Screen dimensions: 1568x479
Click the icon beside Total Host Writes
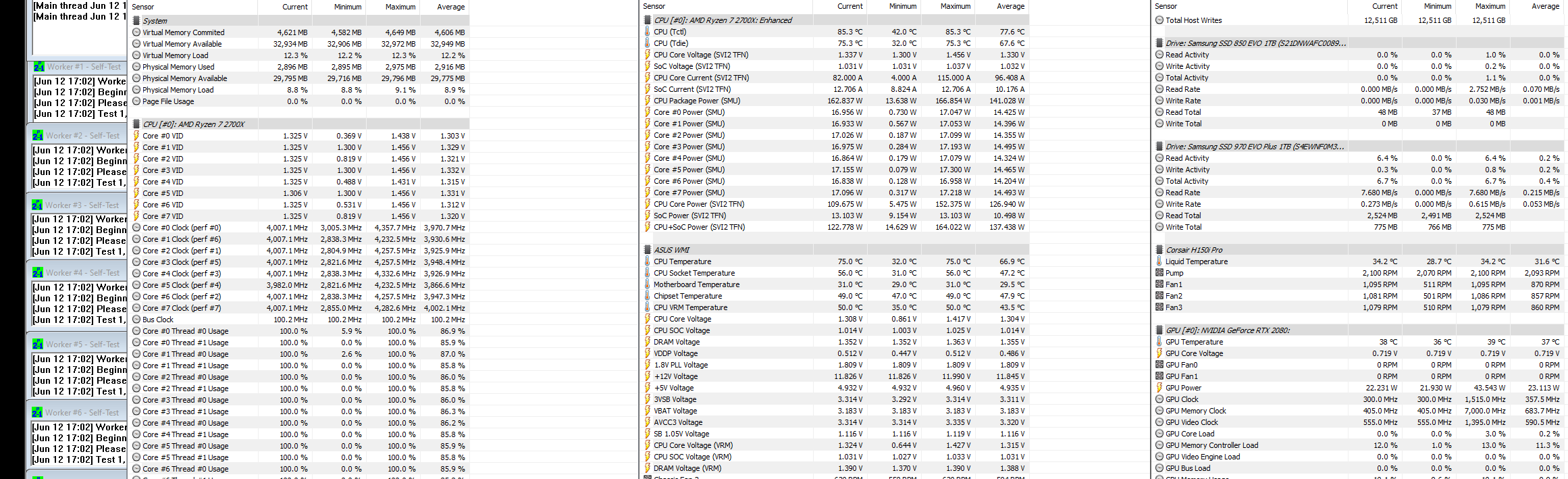(1159, 20)
